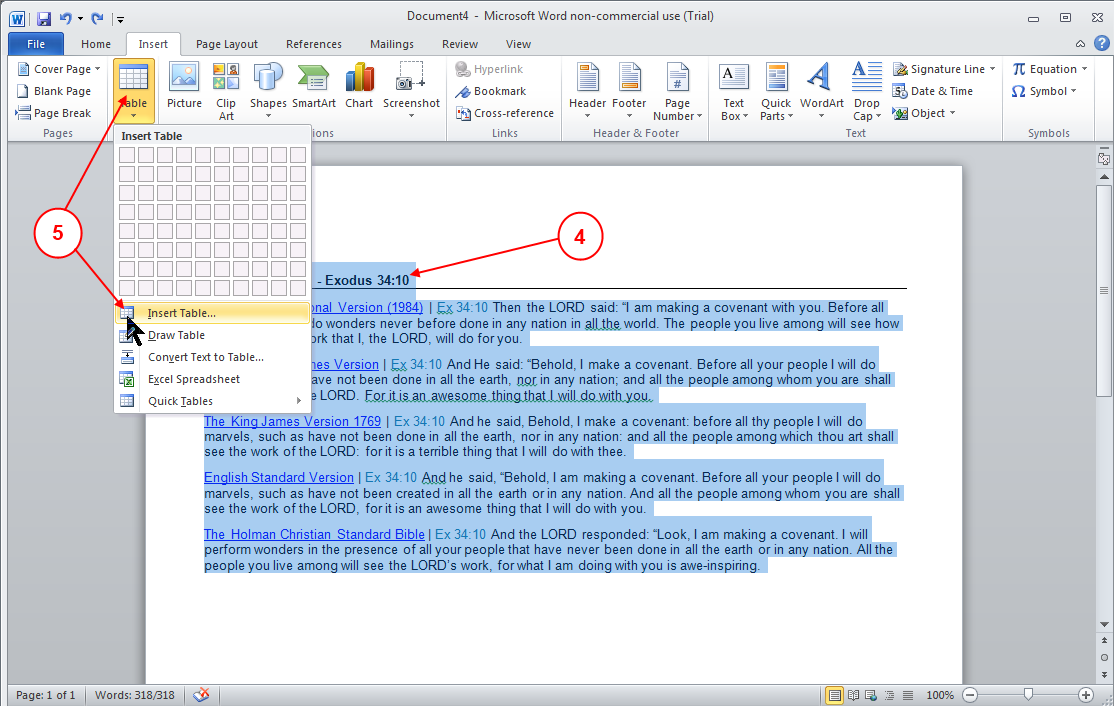Image resolution: width=1114 pixels, height=706 pixels.
Task: Click Date & Time button
Action: point(933,91)
